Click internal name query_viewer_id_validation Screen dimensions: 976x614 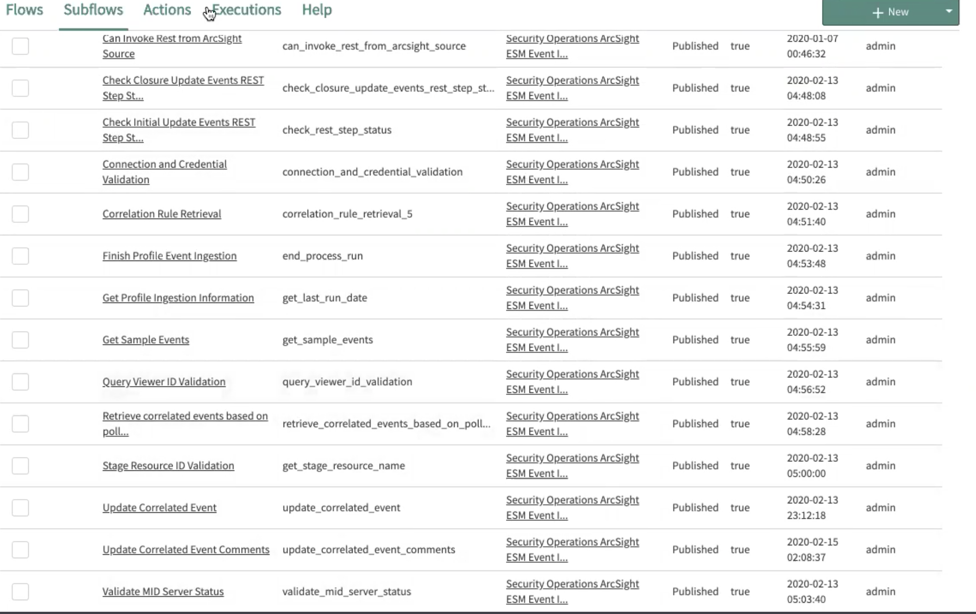pos(347,382)
